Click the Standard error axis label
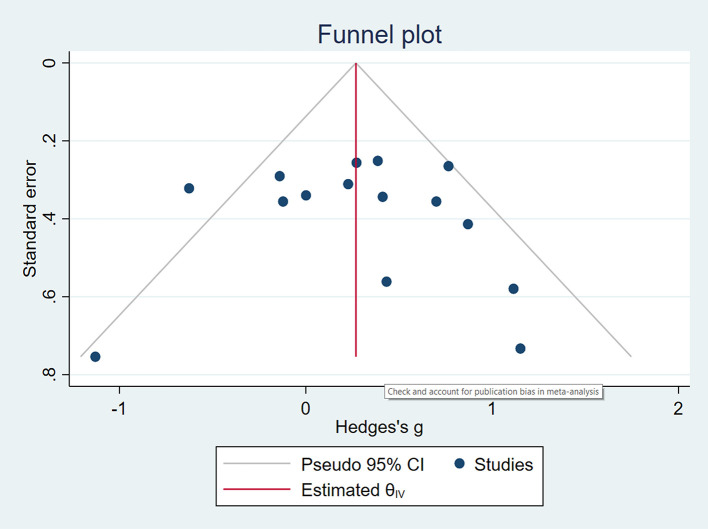Viewport: 708px width, 529px height. pos(30,219)
